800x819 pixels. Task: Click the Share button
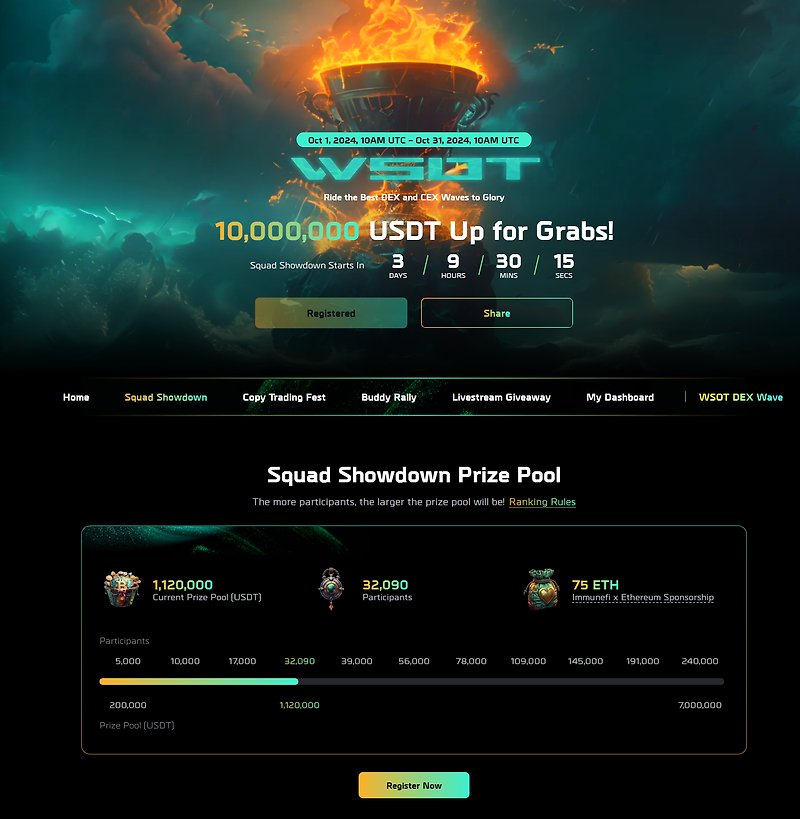[x=497, y=313]
